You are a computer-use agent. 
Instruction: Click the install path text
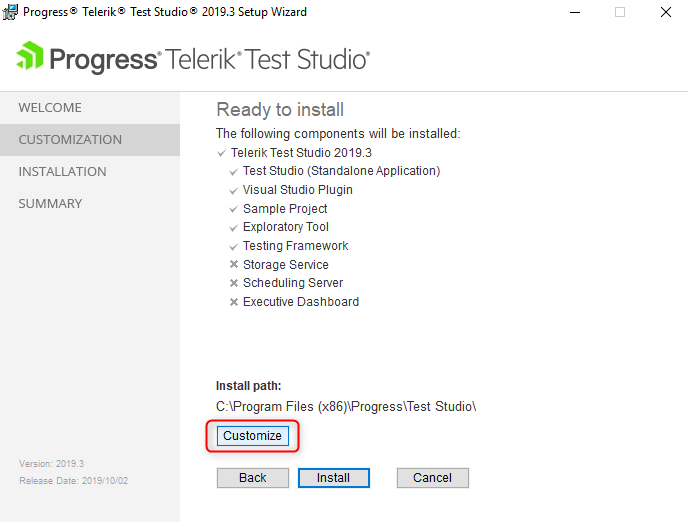point(346,407)
